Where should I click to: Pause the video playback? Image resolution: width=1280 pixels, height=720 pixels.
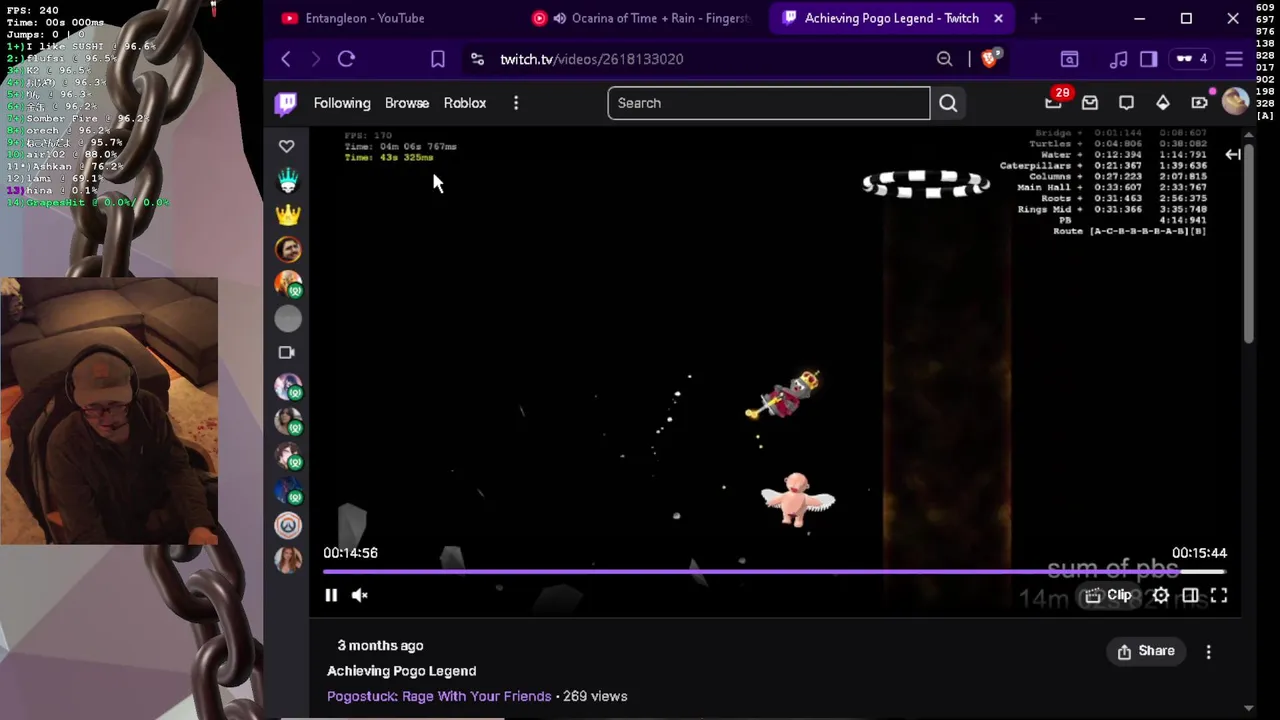tap(331, 595)
